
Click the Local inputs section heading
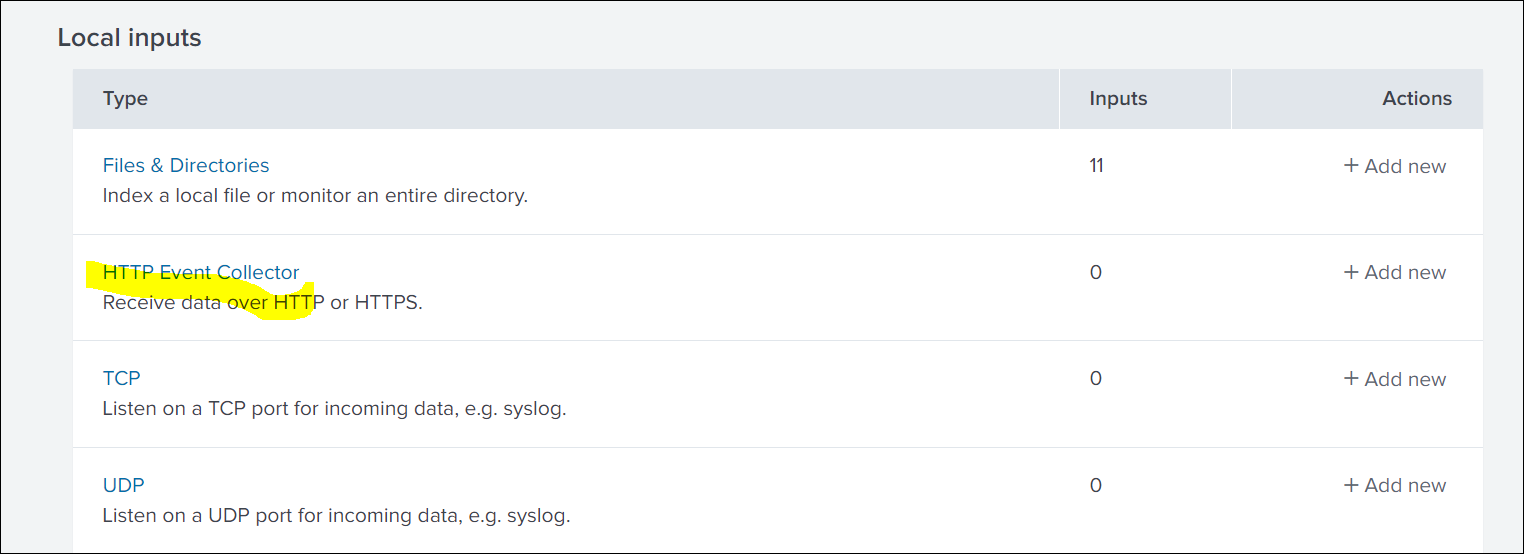(x=129, y=38)
